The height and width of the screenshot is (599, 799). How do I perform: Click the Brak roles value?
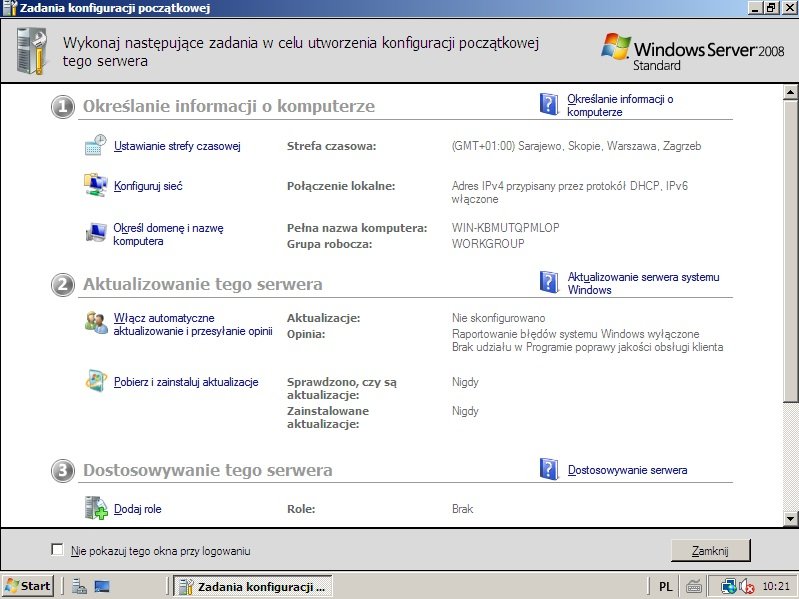(x=462, y=509)
